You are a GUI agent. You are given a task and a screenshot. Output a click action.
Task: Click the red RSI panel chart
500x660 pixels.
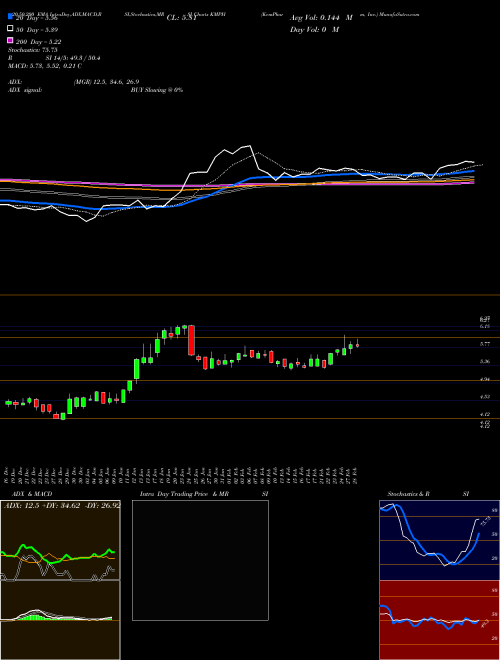[x=439, y=620]
